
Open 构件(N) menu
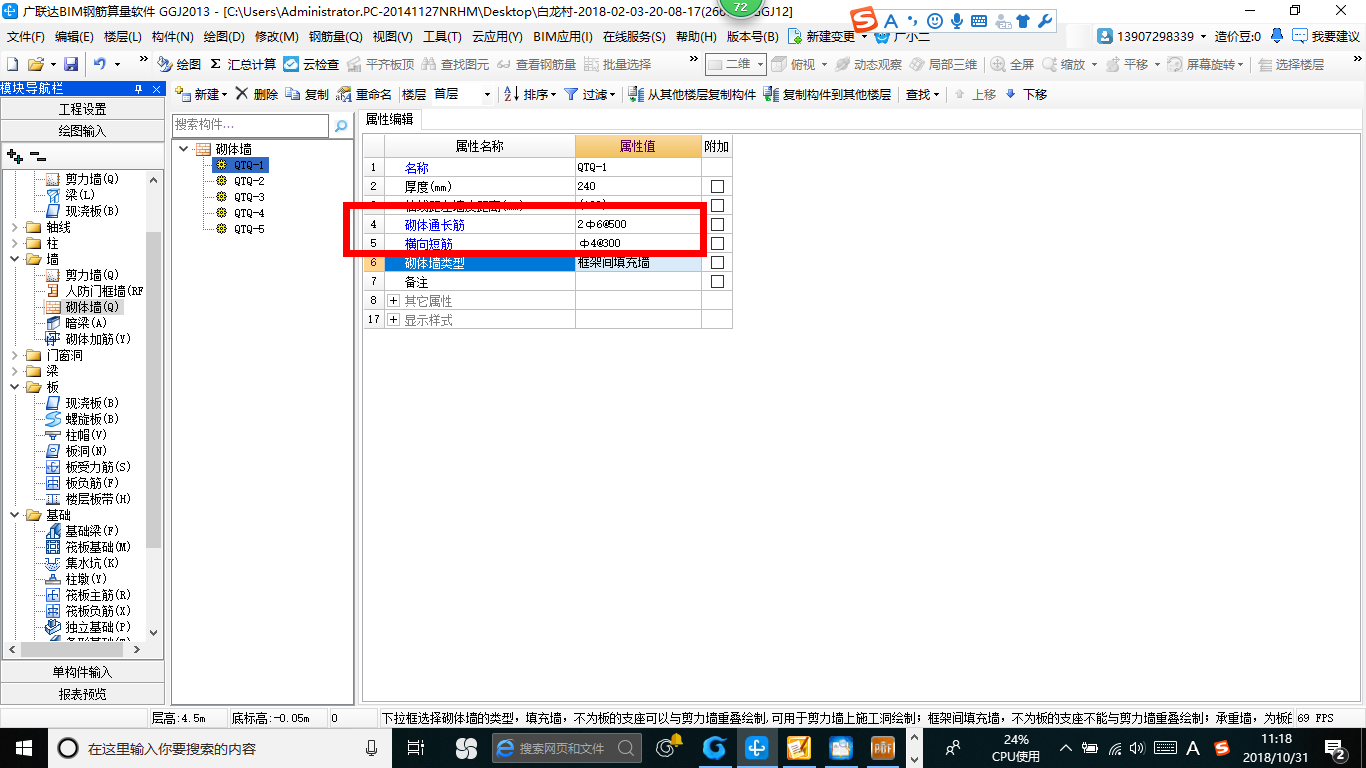click(173, 36)
